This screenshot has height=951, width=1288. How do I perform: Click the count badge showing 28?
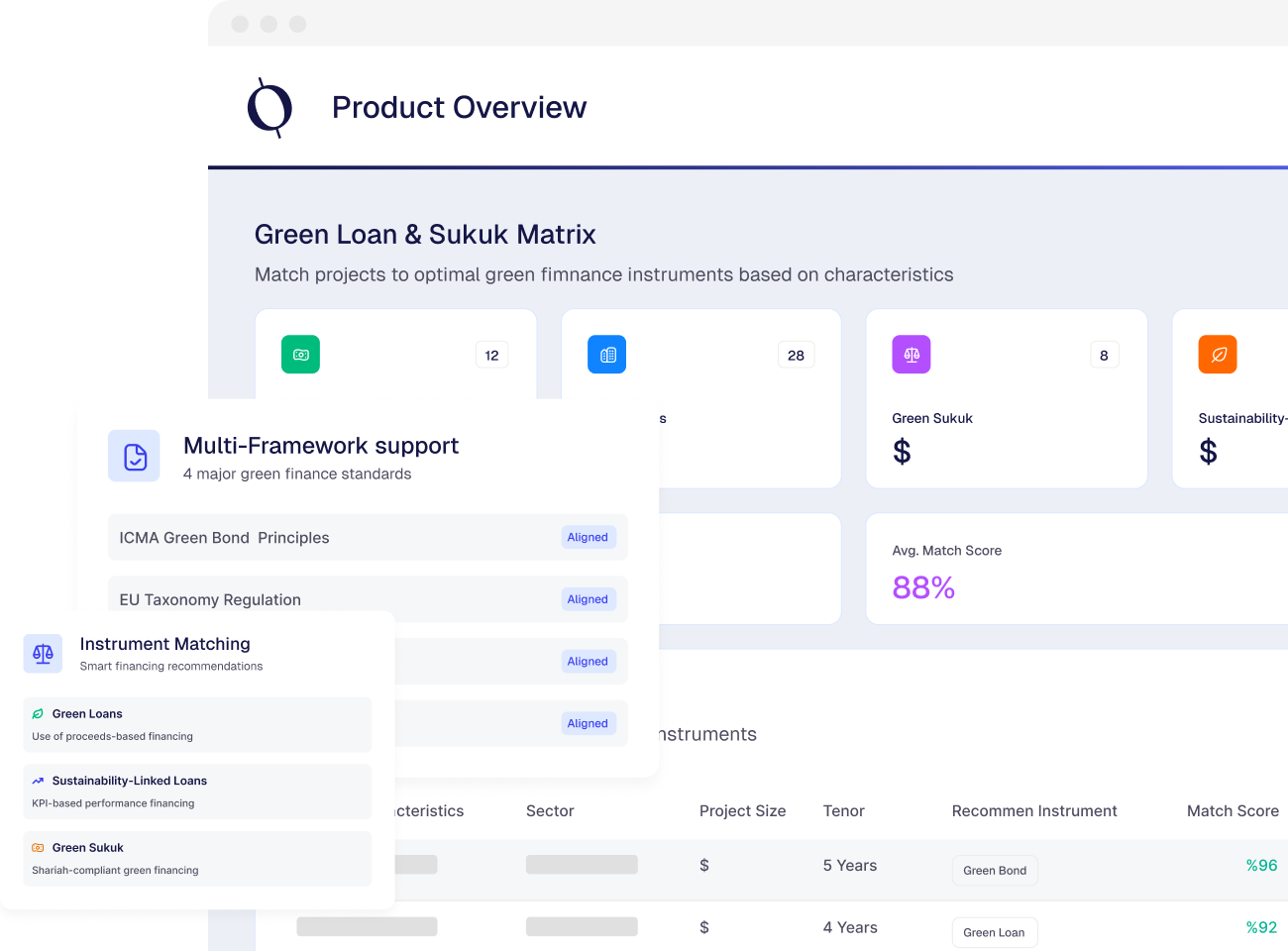(796, 356)
